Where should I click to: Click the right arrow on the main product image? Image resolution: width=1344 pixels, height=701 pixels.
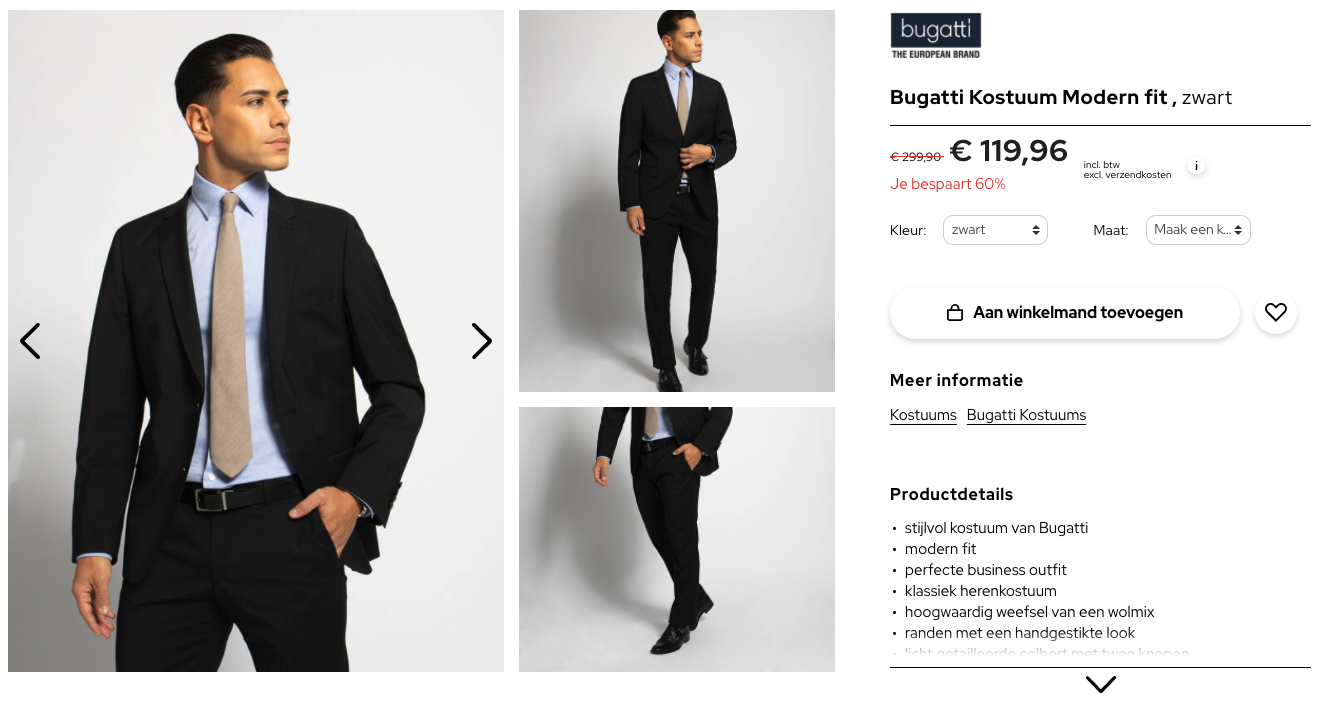point(482,341)
